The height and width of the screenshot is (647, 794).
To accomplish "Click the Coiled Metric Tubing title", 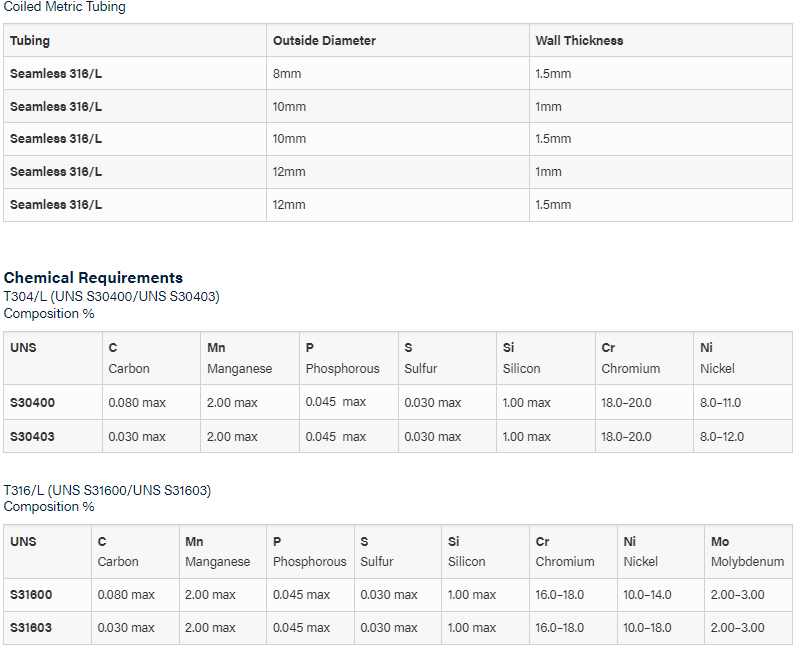I will click(64, 7).
